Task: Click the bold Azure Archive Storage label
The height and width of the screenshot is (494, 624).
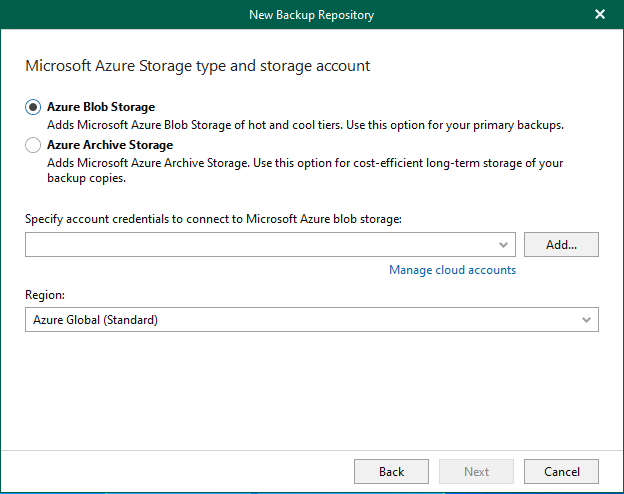Action: coord(110,145)
